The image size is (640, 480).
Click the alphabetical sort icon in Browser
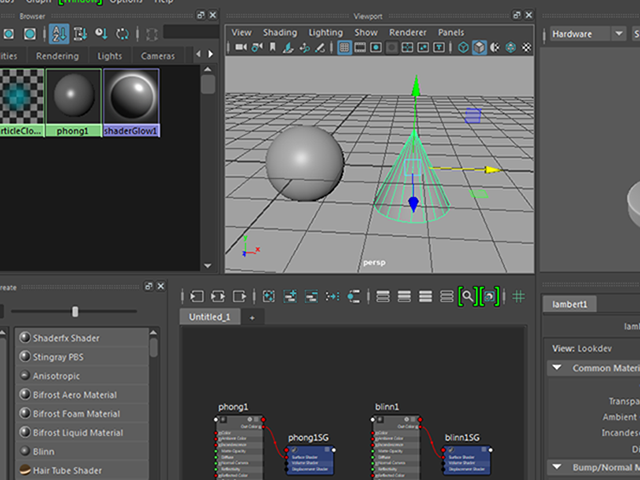tap(59, 34)
